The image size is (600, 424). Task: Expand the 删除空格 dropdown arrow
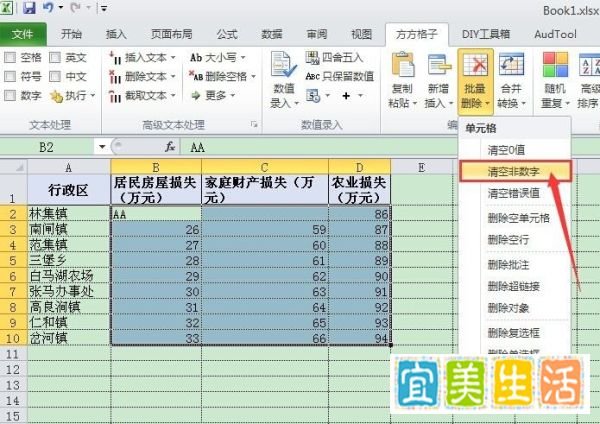[253, 77]
